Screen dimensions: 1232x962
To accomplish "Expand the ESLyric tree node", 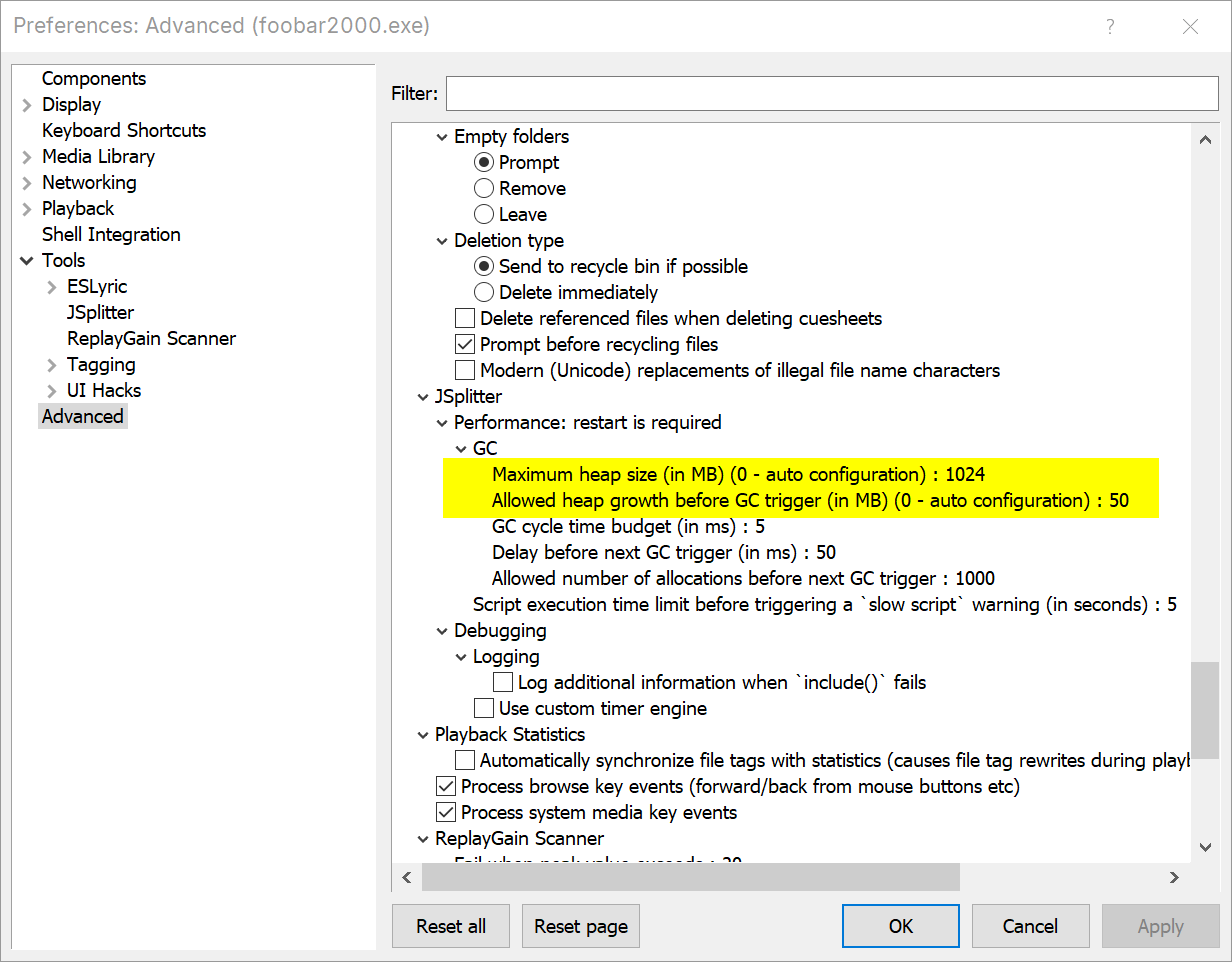I will tap(52, 287).
